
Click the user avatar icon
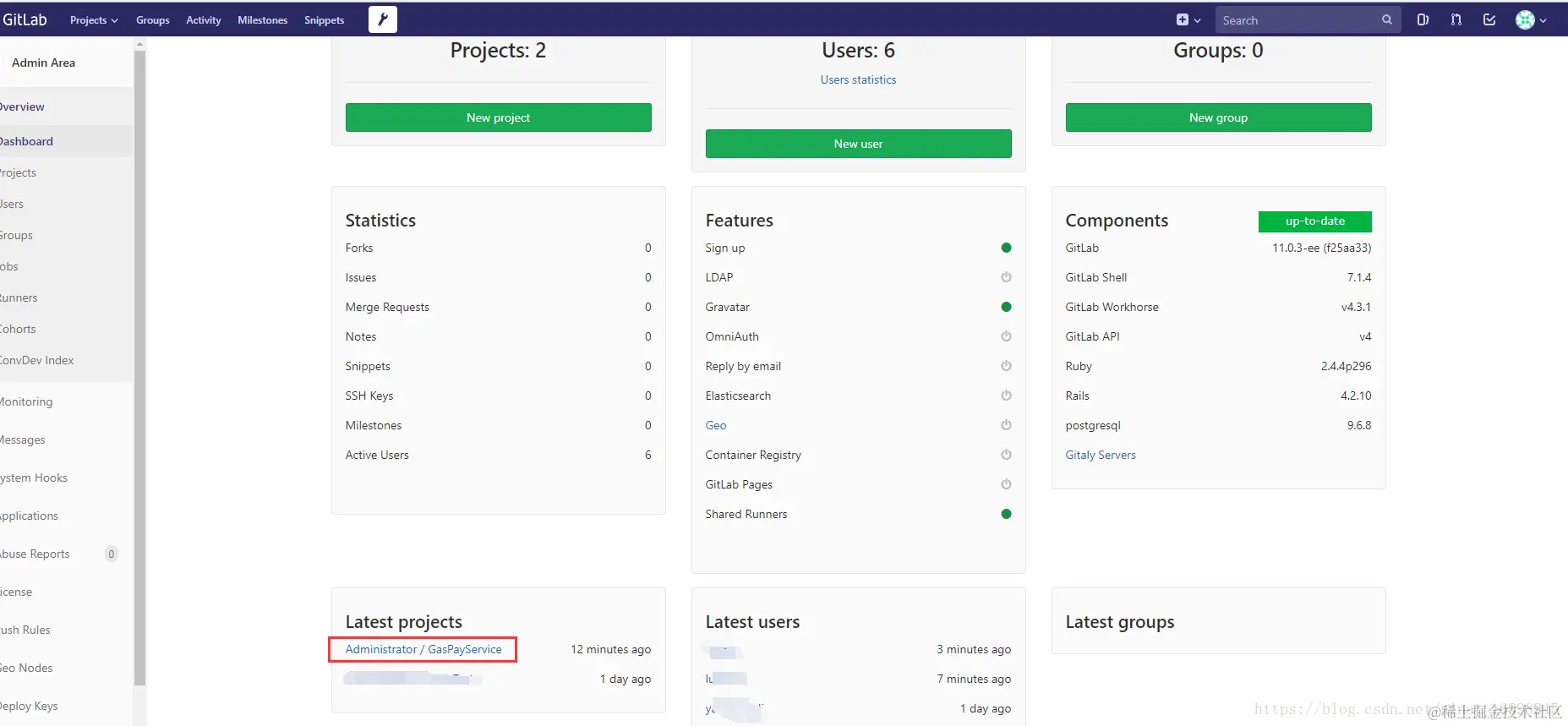(1525, 19)
